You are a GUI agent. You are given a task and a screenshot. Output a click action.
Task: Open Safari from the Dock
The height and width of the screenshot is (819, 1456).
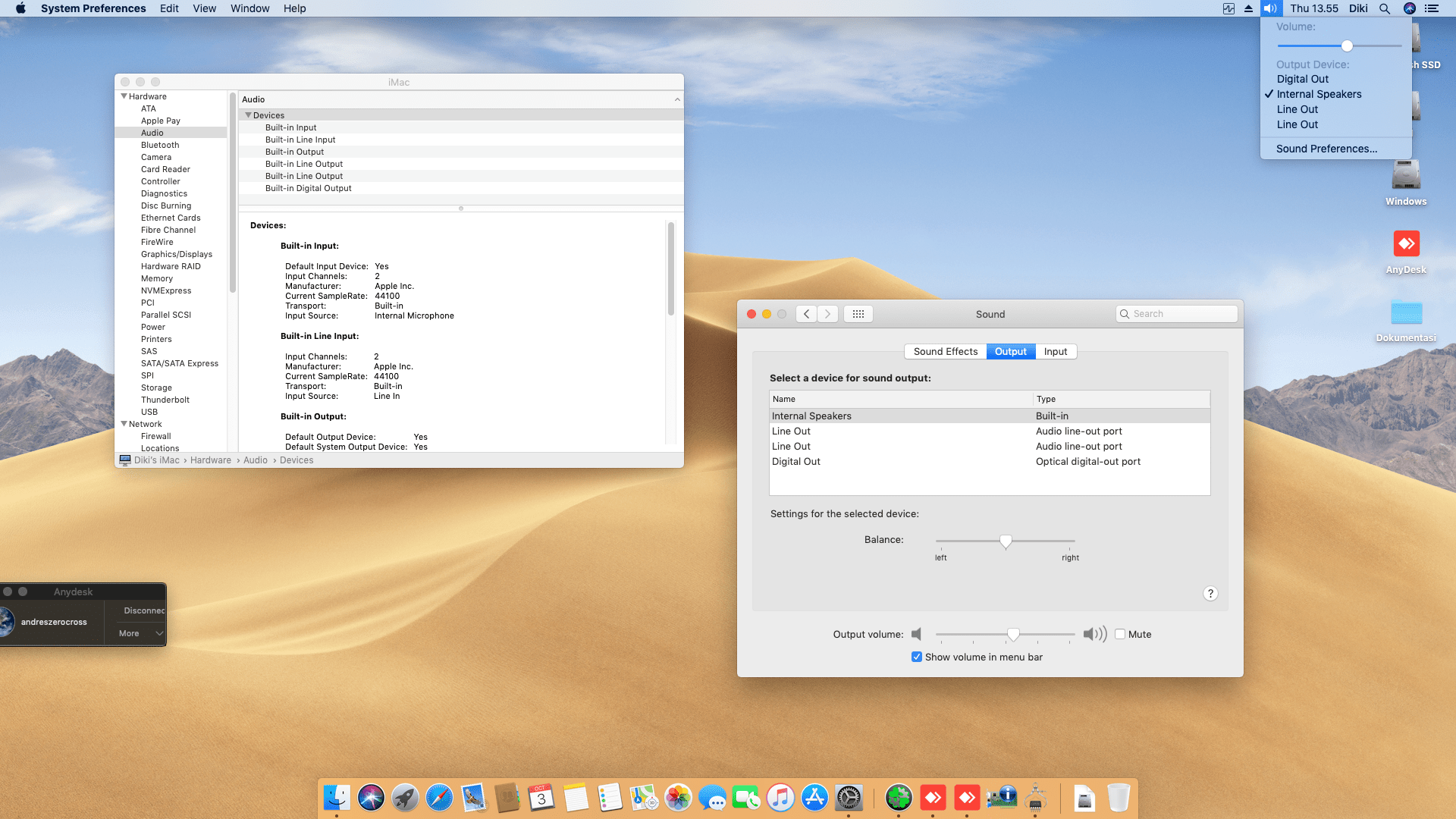coord(439,798)
